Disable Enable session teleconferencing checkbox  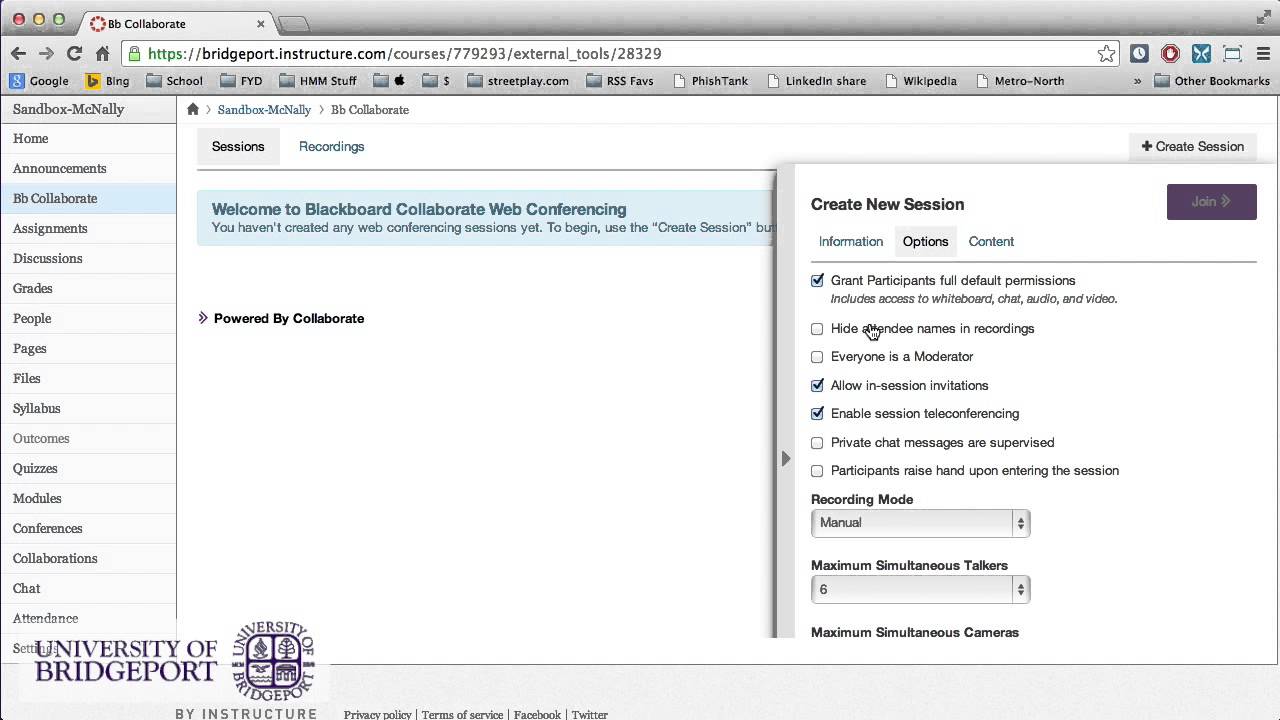tap(817, 414)
